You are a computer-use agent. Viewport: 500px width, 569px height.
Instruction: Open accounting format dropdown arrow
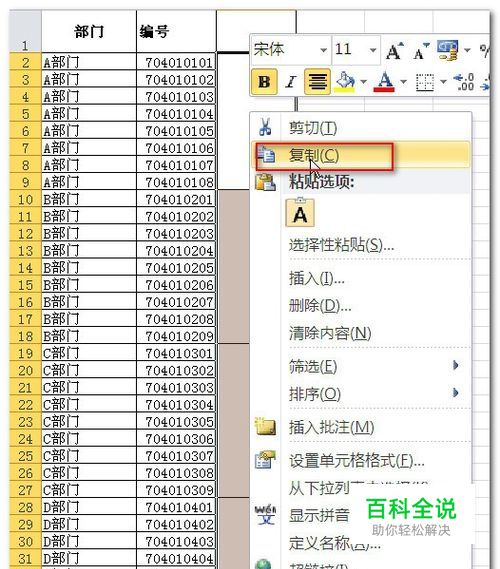(467, 50)
